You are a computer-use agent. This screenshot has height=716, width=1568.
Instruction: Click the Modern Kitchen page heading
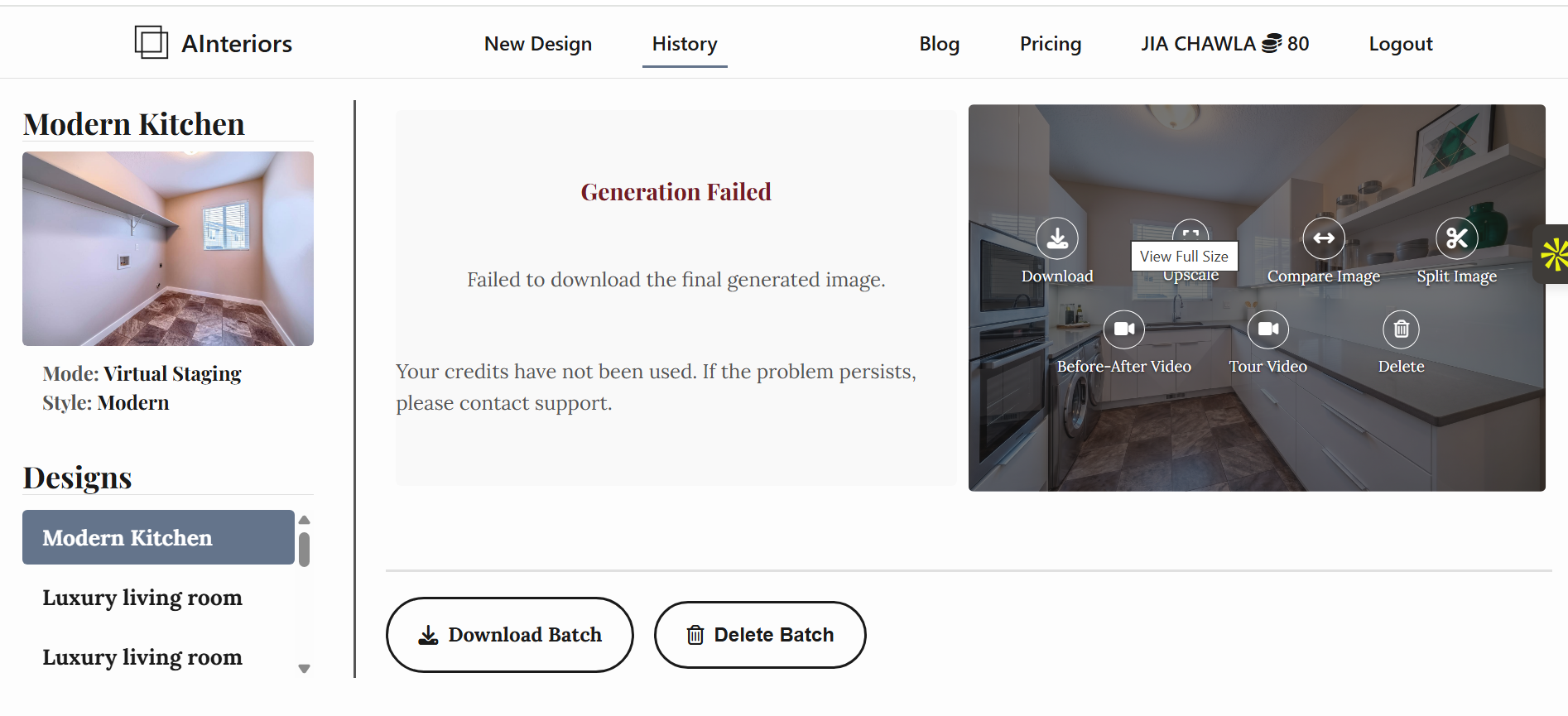tap(134, 124)
